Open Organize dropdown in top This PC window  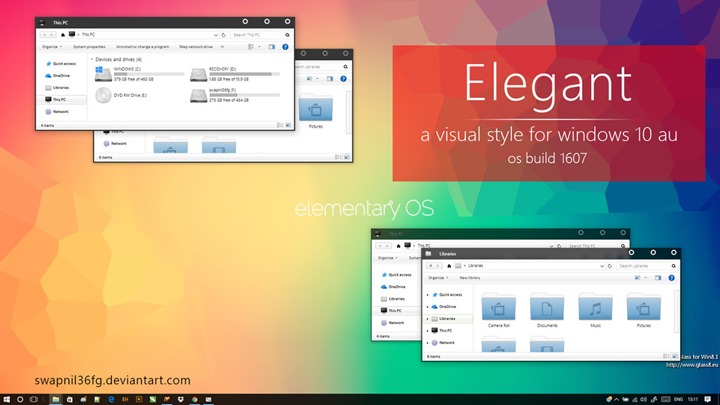pos(52,47)
